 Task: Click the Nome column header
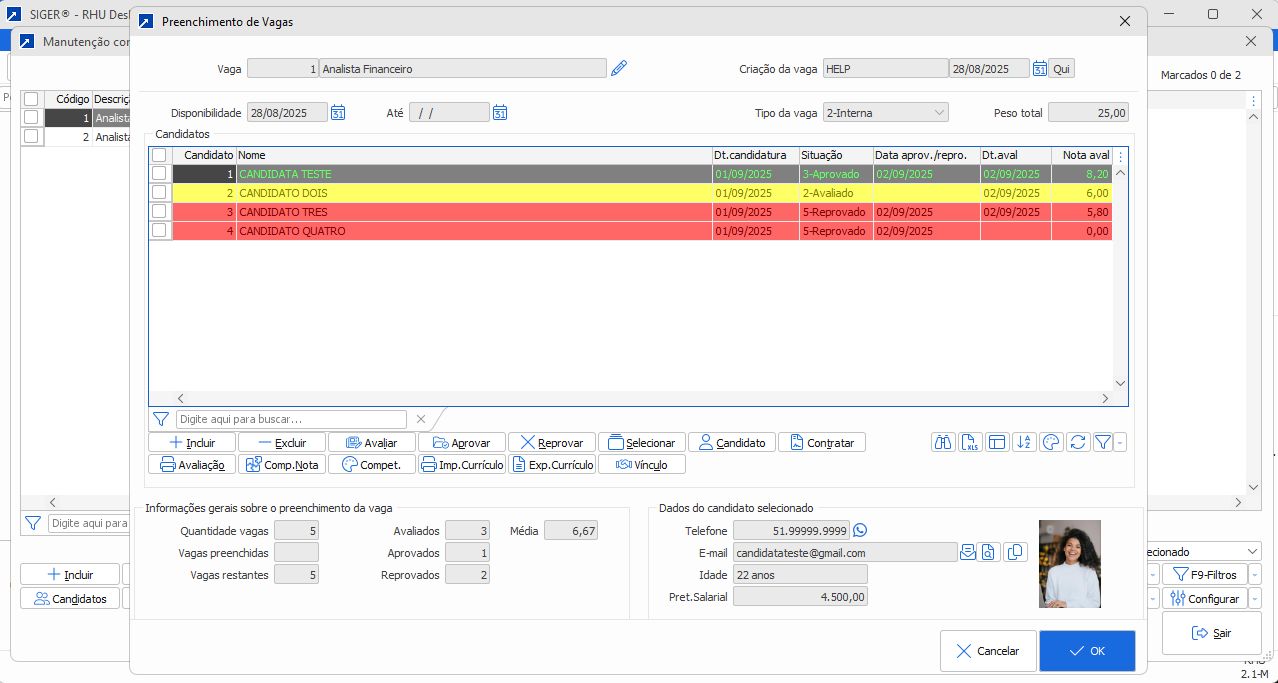(x=473, y=155)
